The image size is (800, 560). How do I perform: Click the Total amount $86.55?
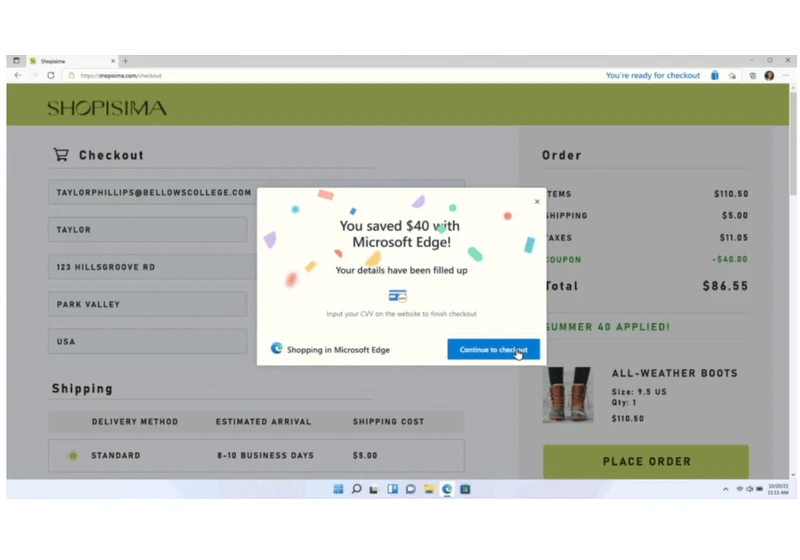[x=725, y=286]
